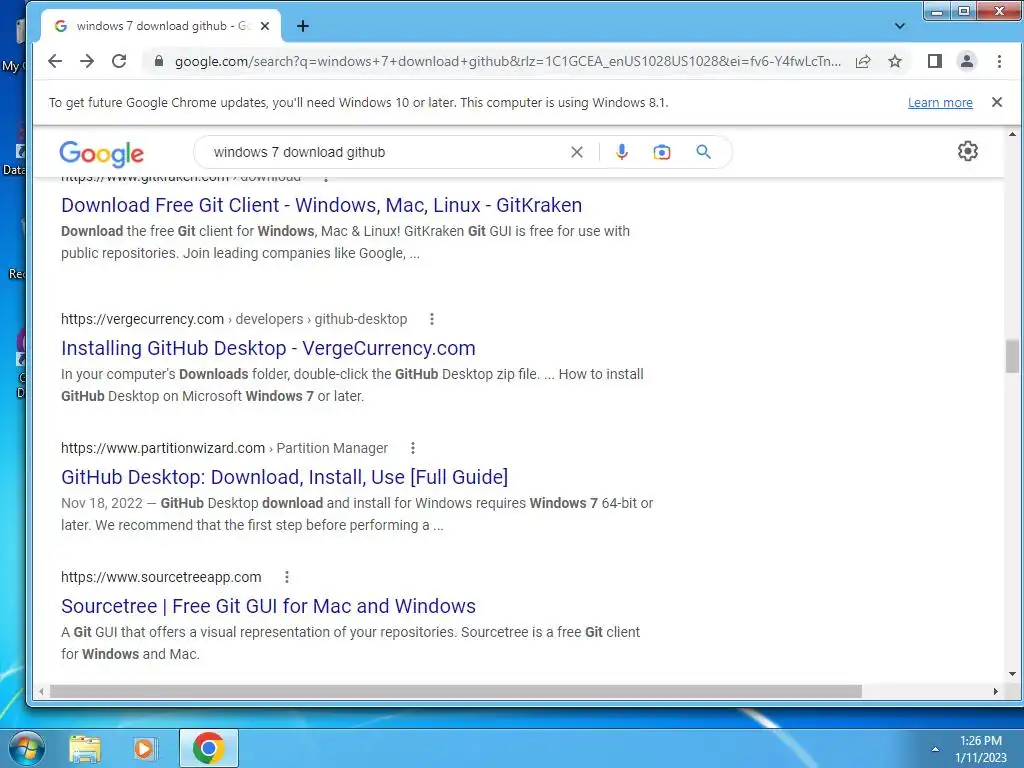Screen dimensions: 1024x768
Task: Show hidden system tray icons
Action: (x=935, y=749)
